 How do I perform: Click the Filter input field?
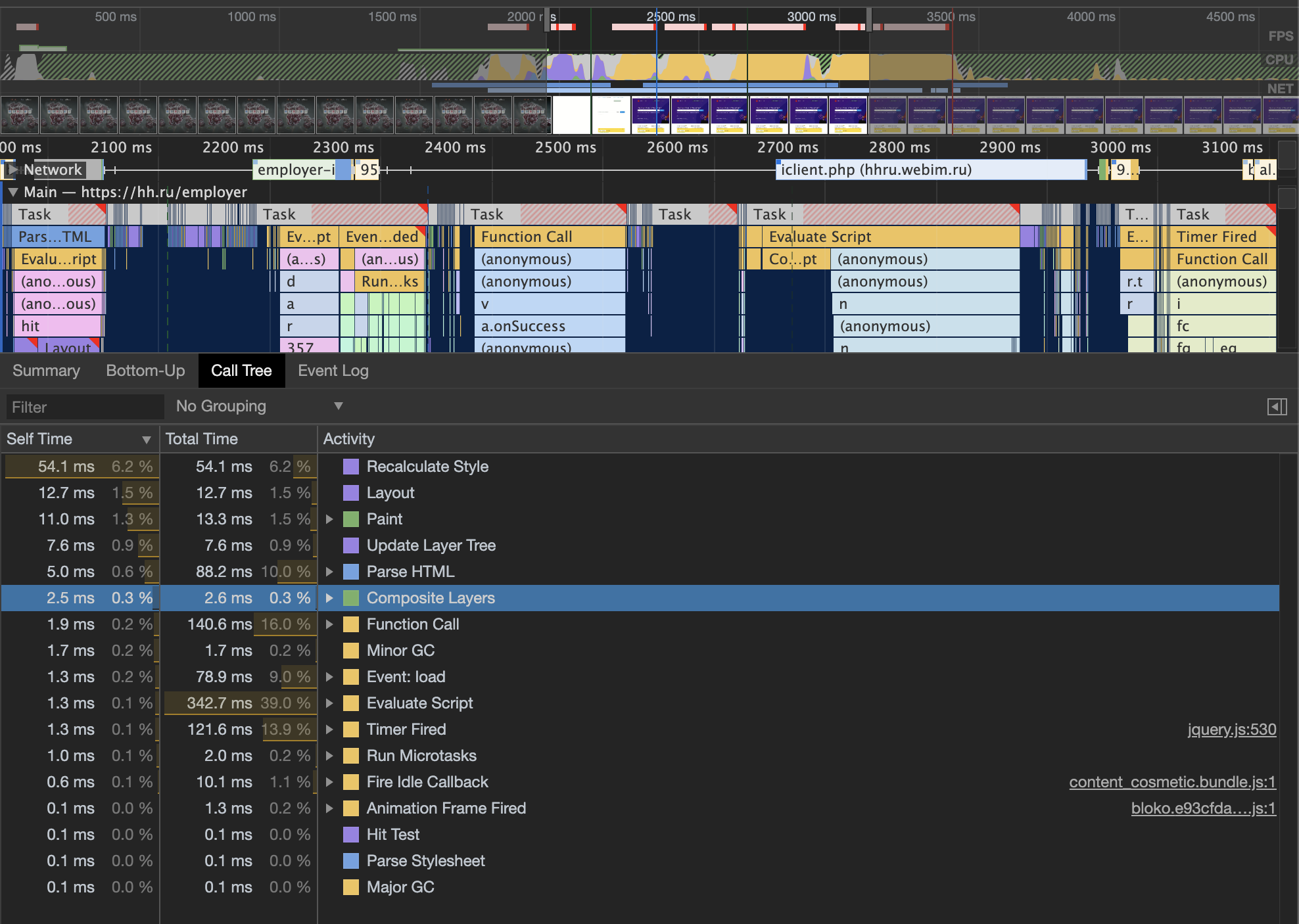click(84, 407)
